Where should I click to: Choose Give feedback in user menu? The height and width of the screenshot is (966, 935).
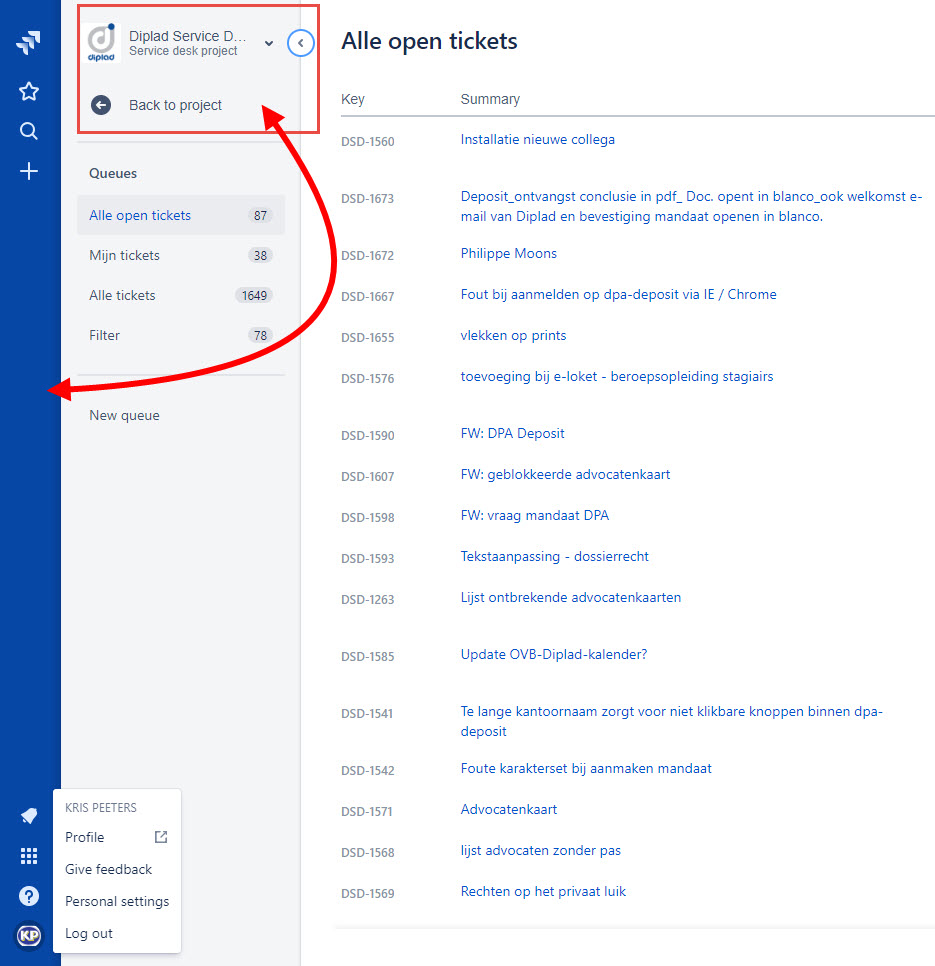(108, 869)
